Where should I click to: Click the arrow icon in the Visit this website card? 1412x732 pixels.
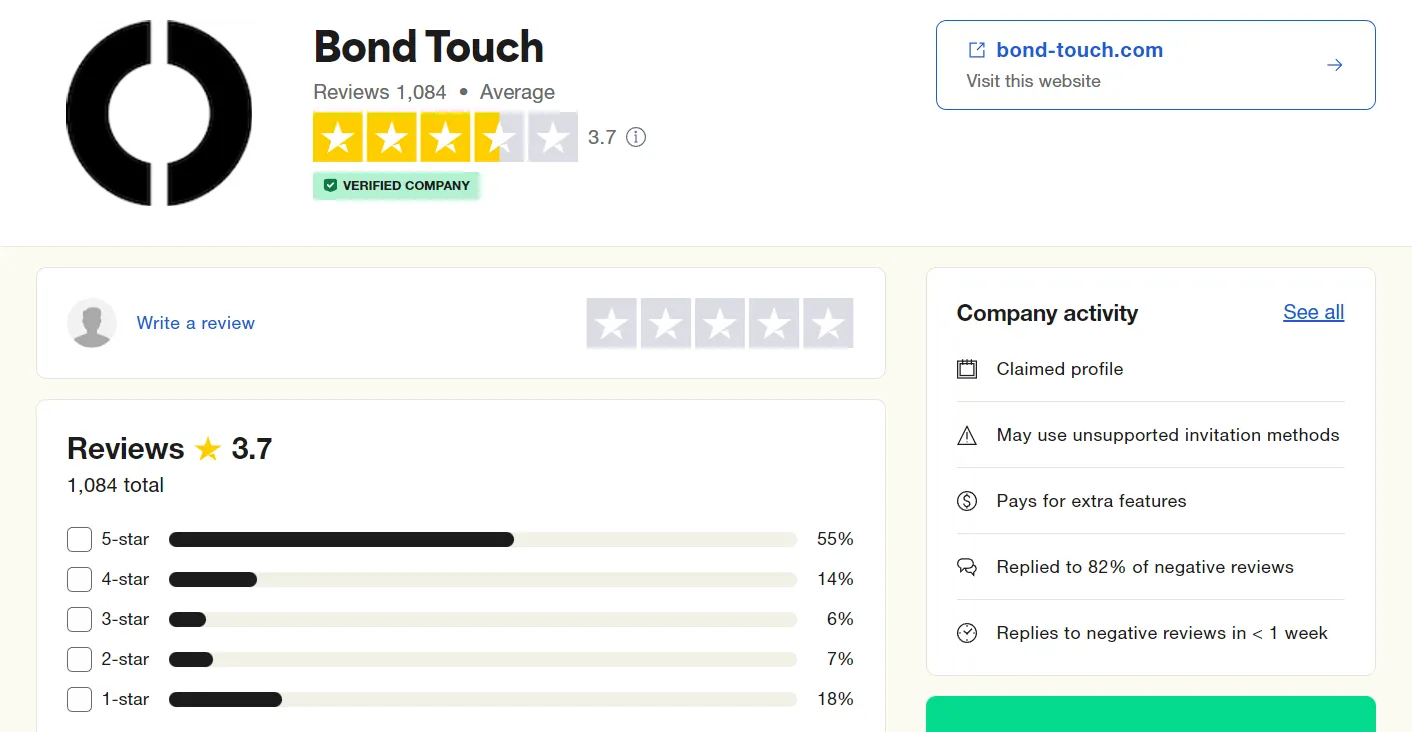click(x=1334, y=64)
